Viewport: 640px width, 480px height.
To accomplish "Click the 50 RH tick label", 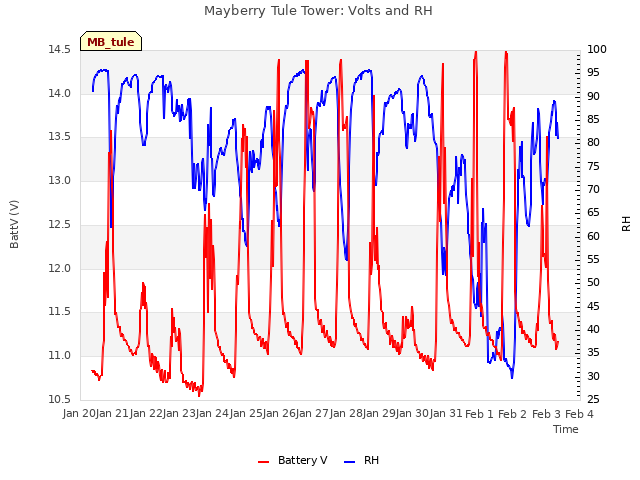I will click(x=593, y=282).
